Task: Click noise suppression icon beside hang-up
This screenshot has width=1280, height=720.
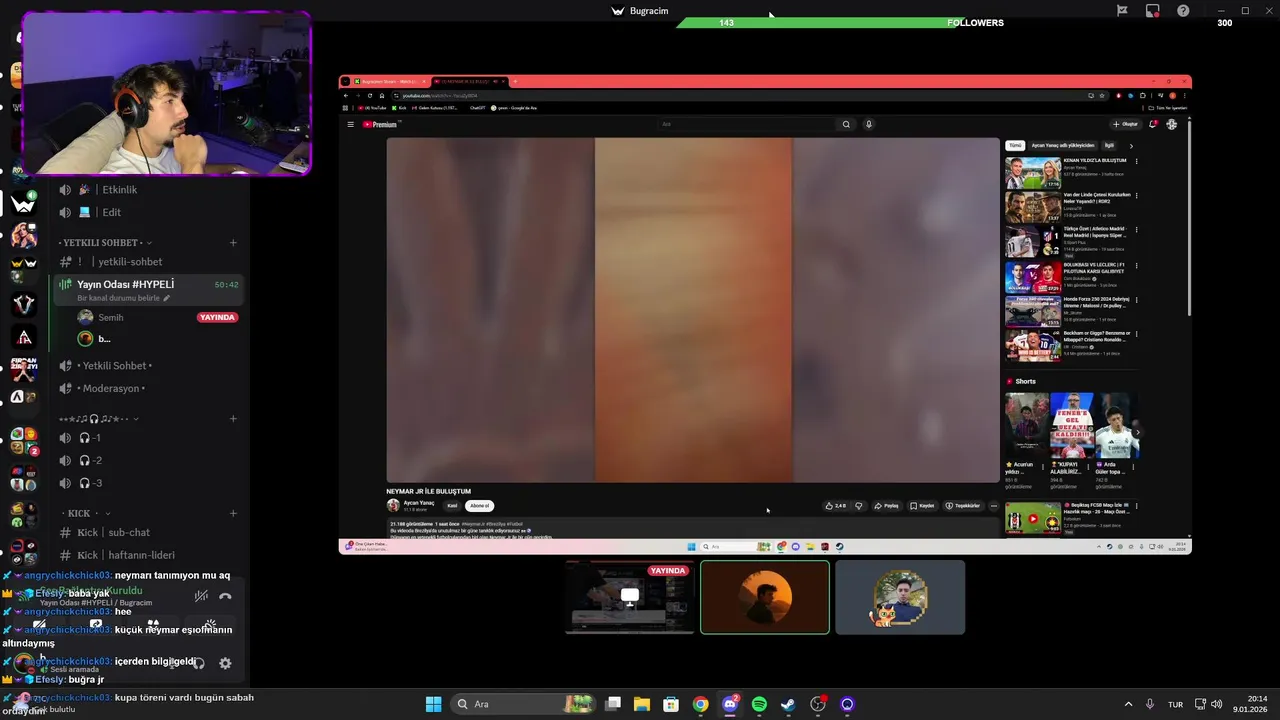Action: pos(201,596)
